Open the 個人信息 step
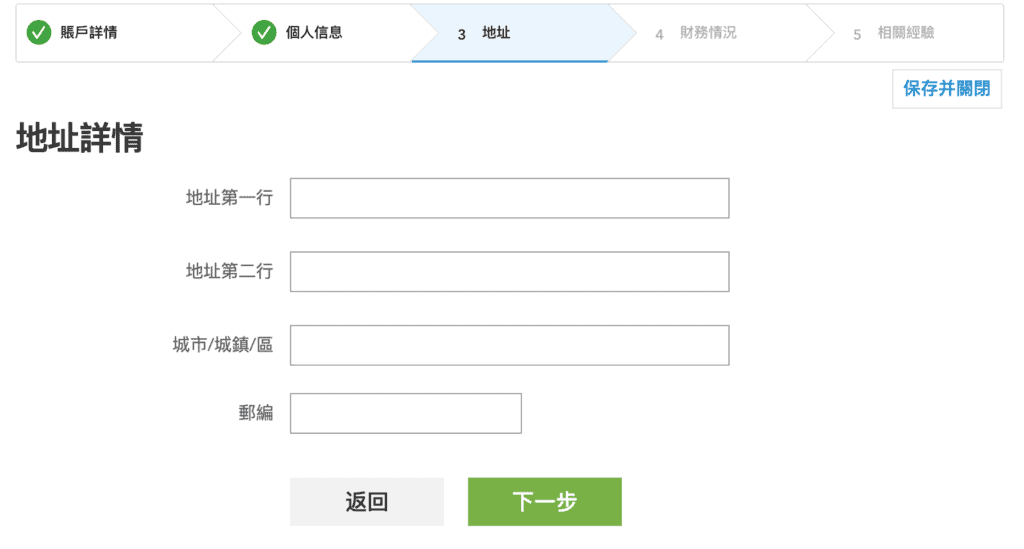The width and height of the screenshot is (1024, 549). [314, 32]
